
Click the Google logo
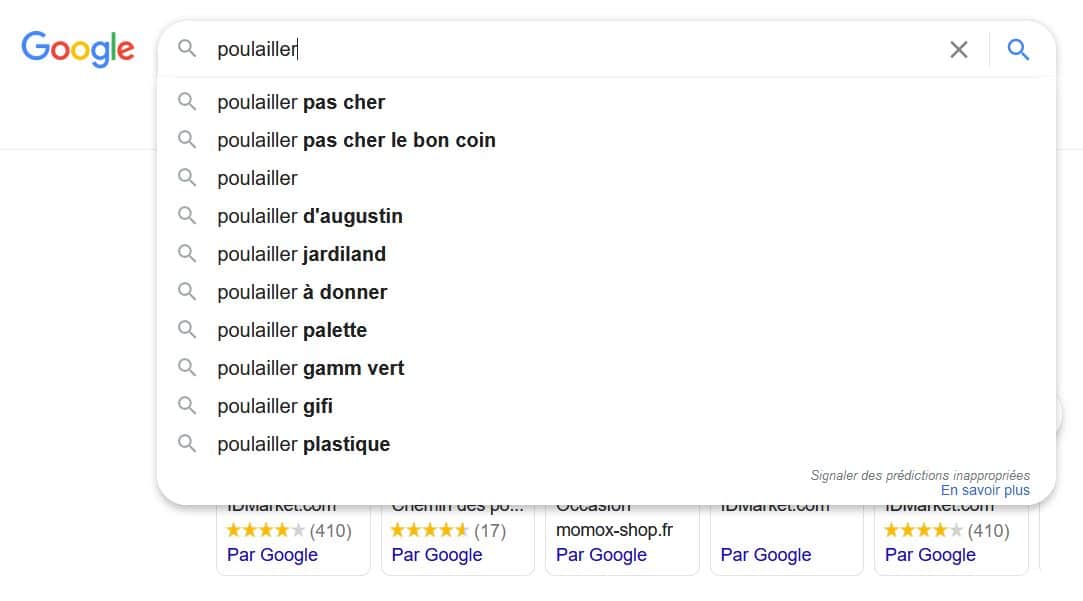(x=78, y=49)
